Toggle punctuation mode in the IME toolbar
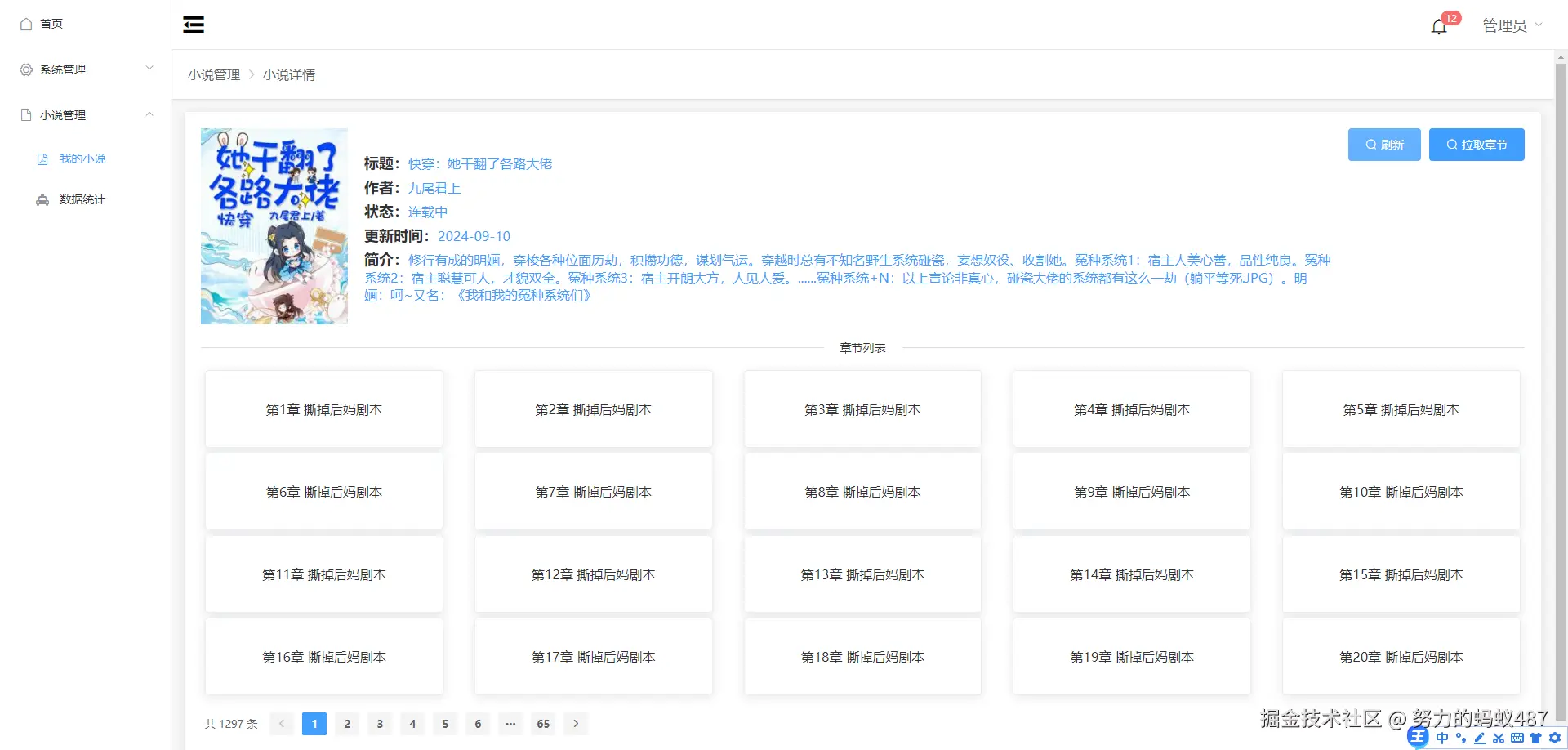Viewport: 1568px width, 750px height. (1461, 738)
